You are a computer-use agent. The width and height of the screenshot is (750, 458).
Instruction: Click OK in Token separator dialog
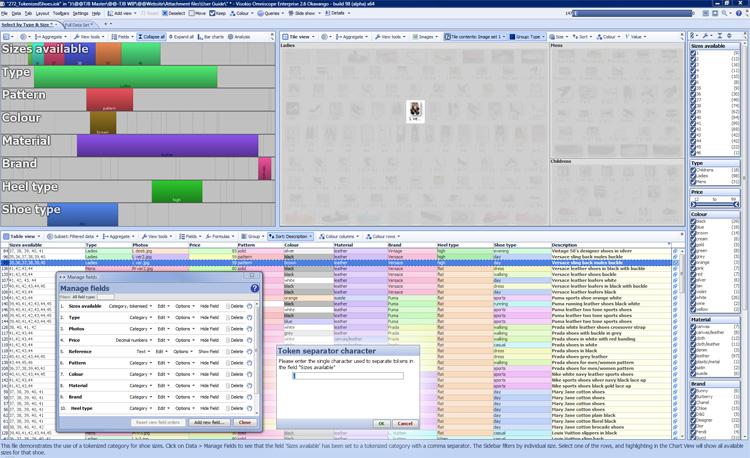point(381,423)
